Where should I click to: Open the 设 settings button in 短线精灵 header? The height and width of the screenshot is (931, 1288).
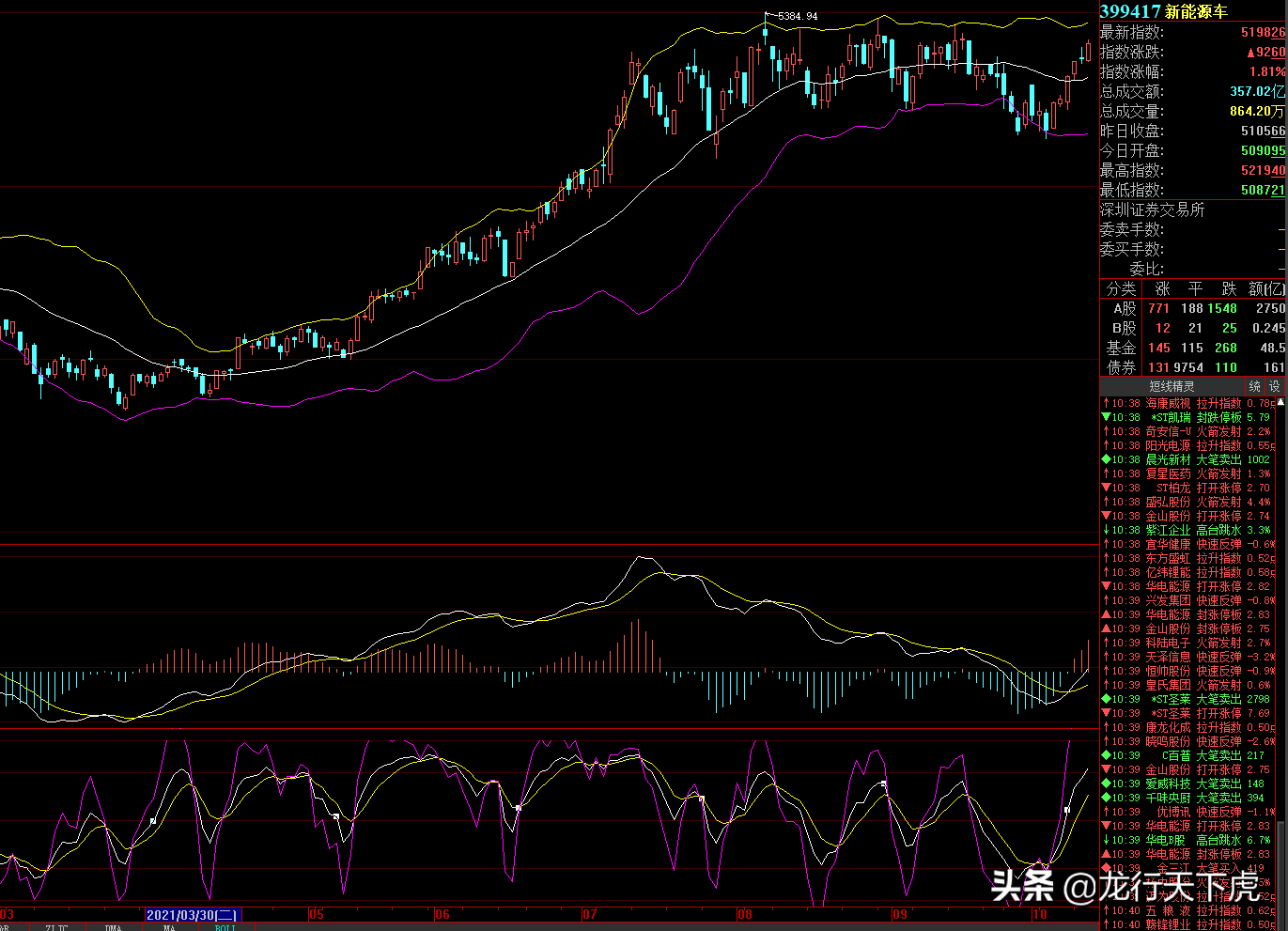(1275, 386)
